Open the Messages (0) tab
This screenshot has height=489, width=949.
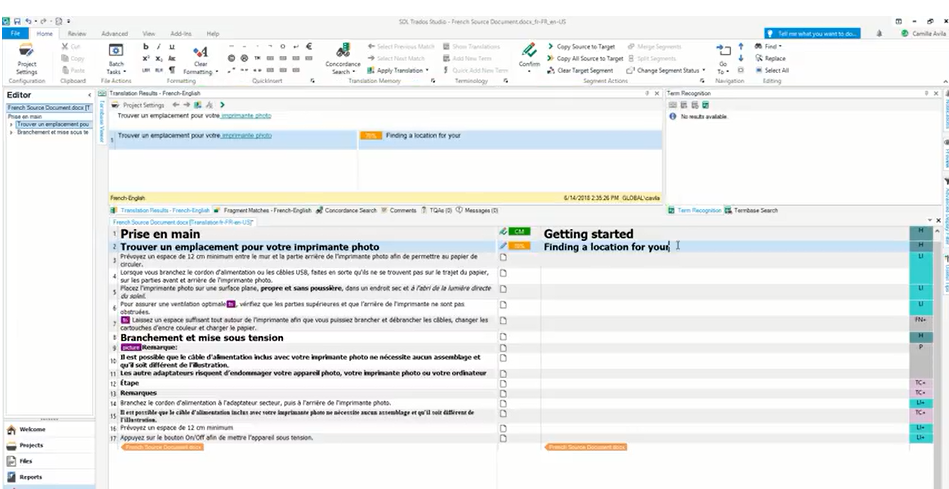coord(477,211)
